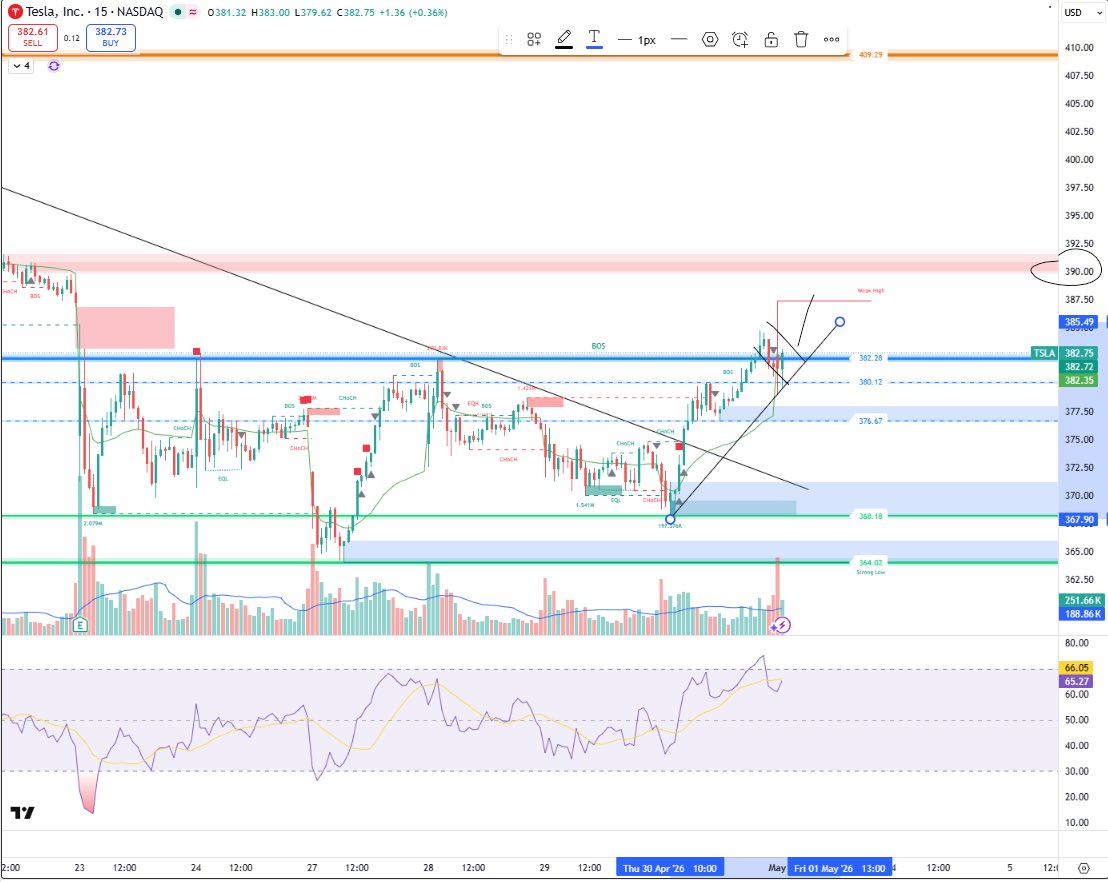Delete the drawing with the trash icon

click(801, 40)
